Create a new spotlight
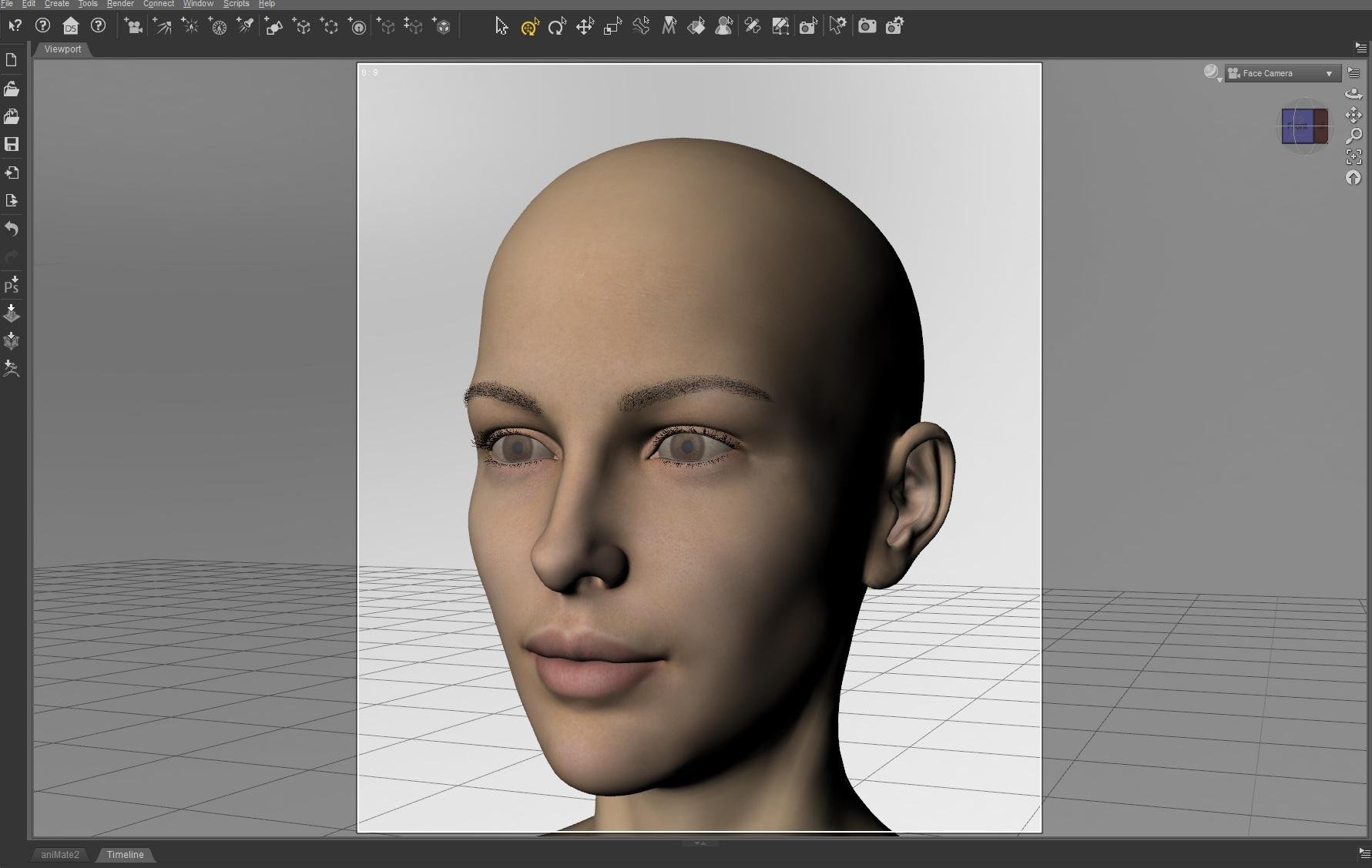Viewport: 1372px width, 868px height. pos(246,26)
